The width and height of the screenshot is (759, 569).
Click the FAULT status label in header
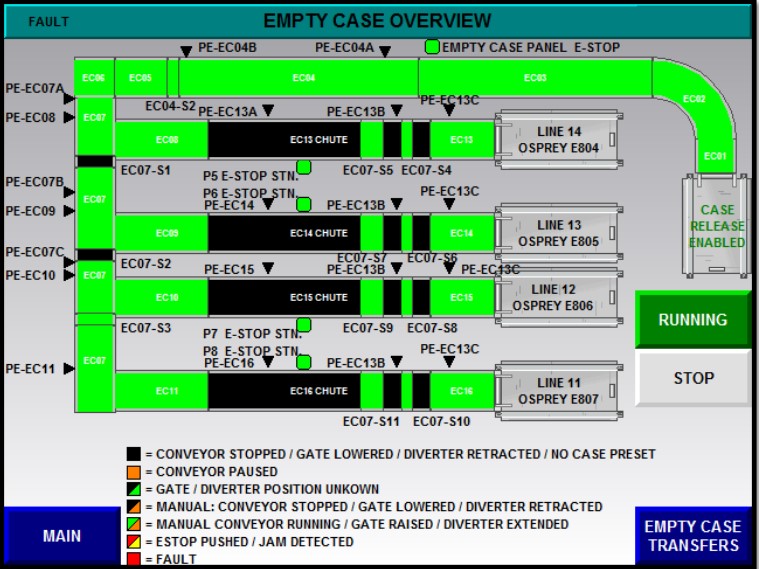(x=48, y=21)
